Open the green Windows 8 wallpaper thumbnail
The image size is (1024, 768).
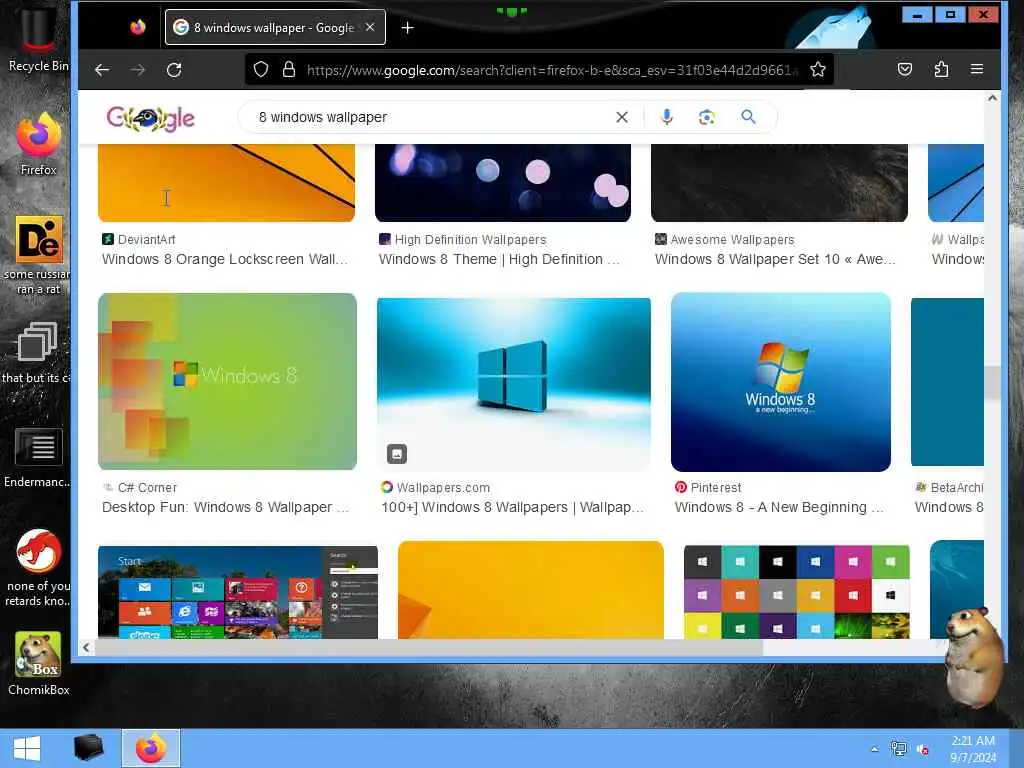point(227,381)
